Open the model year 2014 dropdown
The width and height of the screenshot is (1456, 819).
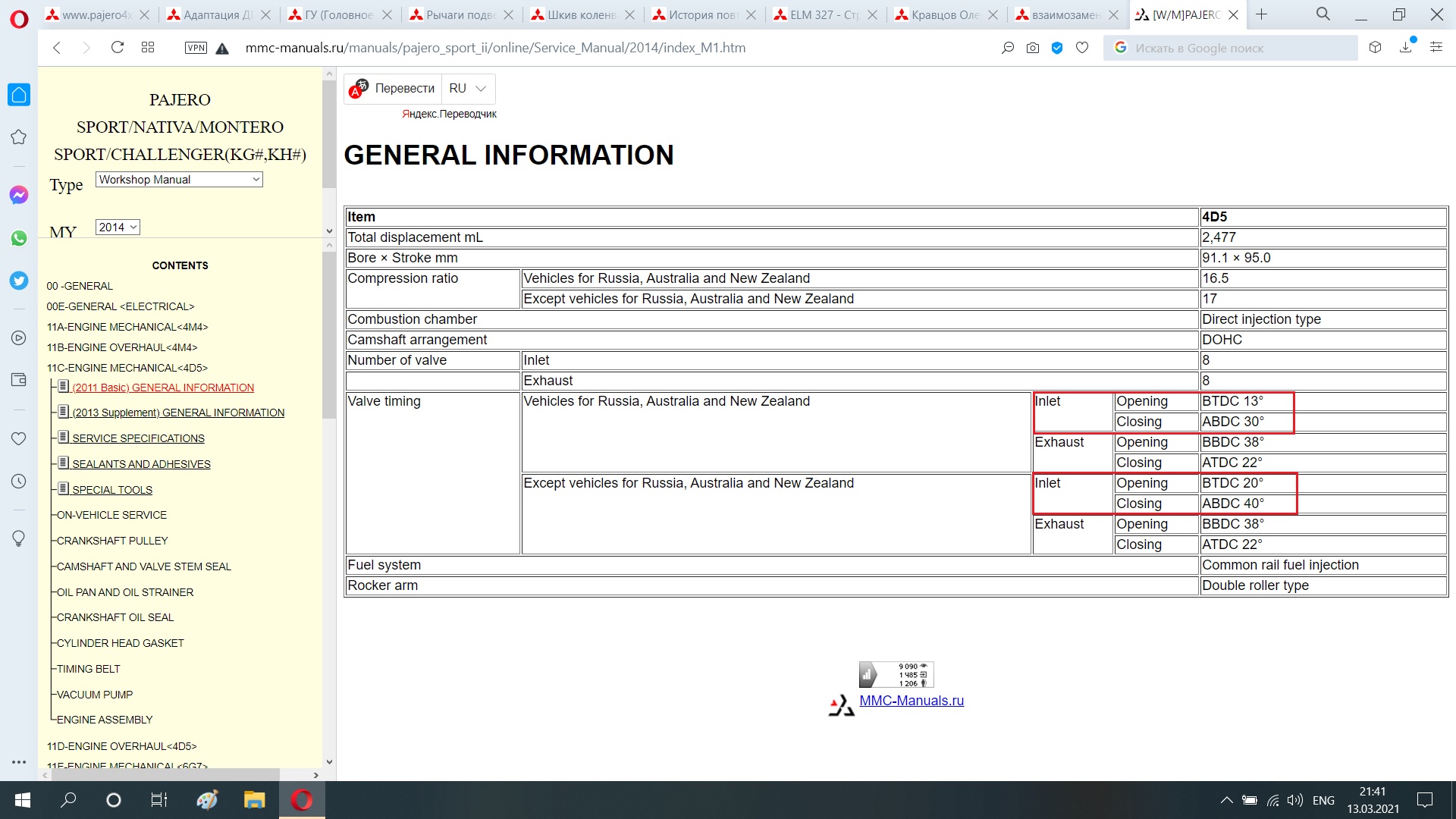[118, 227]
